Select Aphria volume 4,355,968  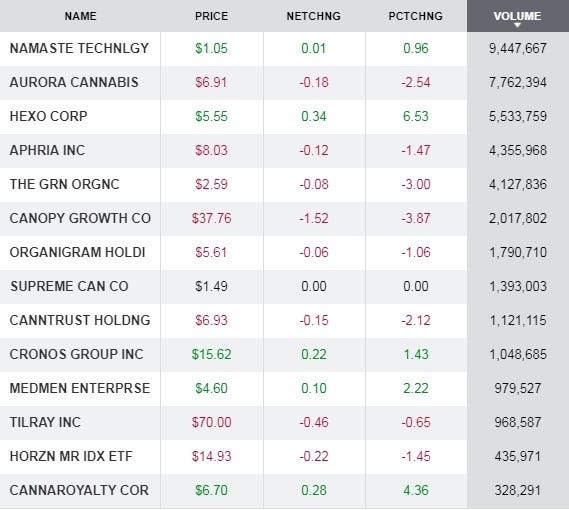pos(517,150)
